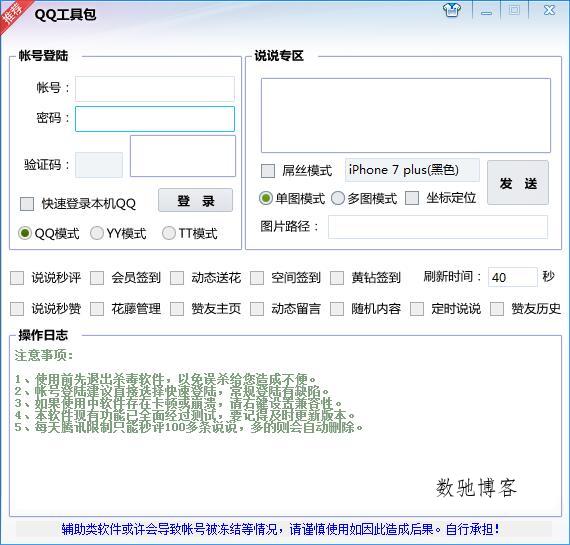Open the iPhone 7 plus(黑色) device dropdown

point(412,170)
